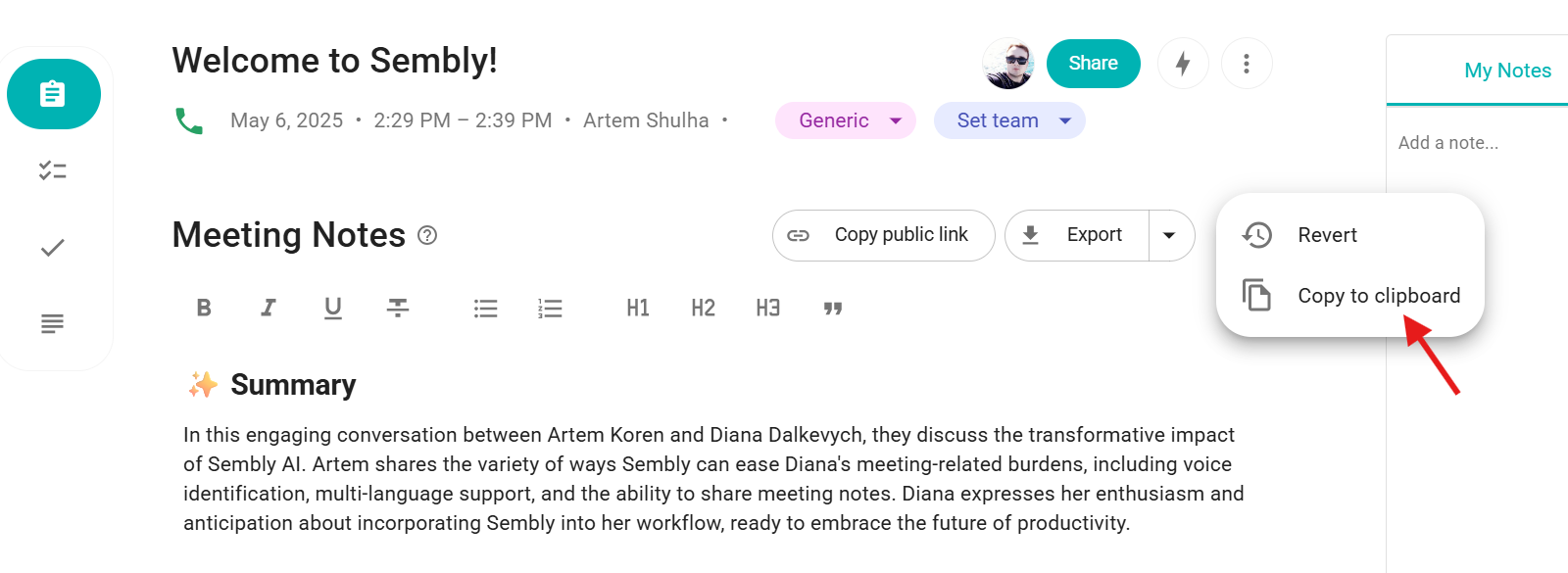Select Revert from the menu

(x=1327, y=235)
